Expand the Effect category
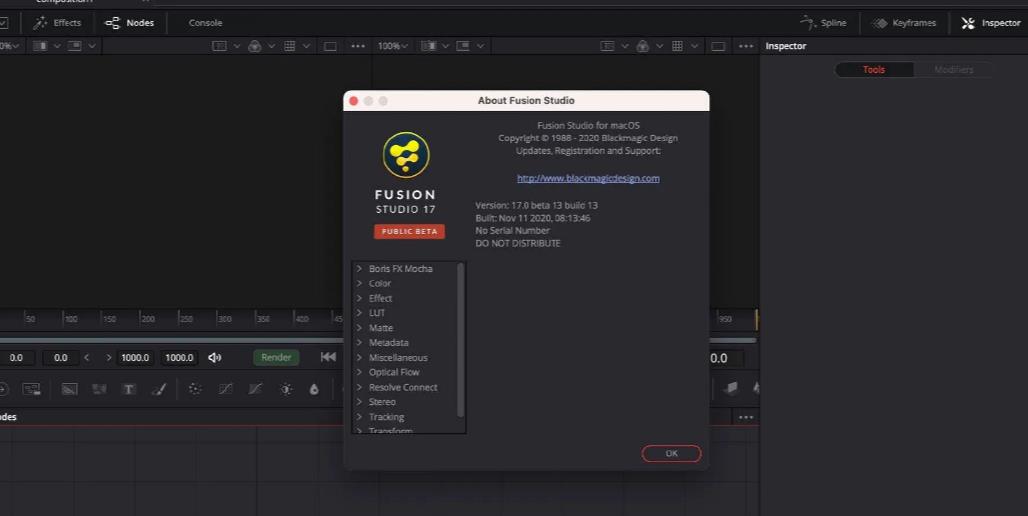1028x516 pixels. [x=359, y=298]
